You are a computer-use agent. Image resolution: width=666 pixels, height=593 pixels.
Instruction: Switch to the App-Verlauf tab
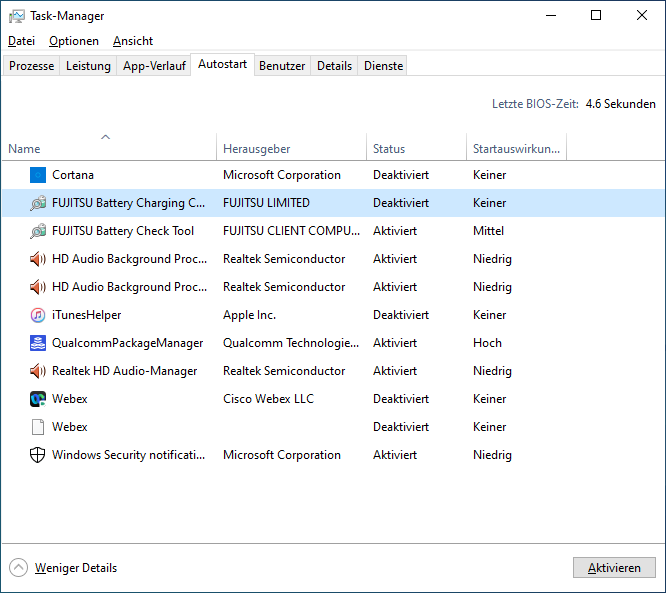coord(154,66)
